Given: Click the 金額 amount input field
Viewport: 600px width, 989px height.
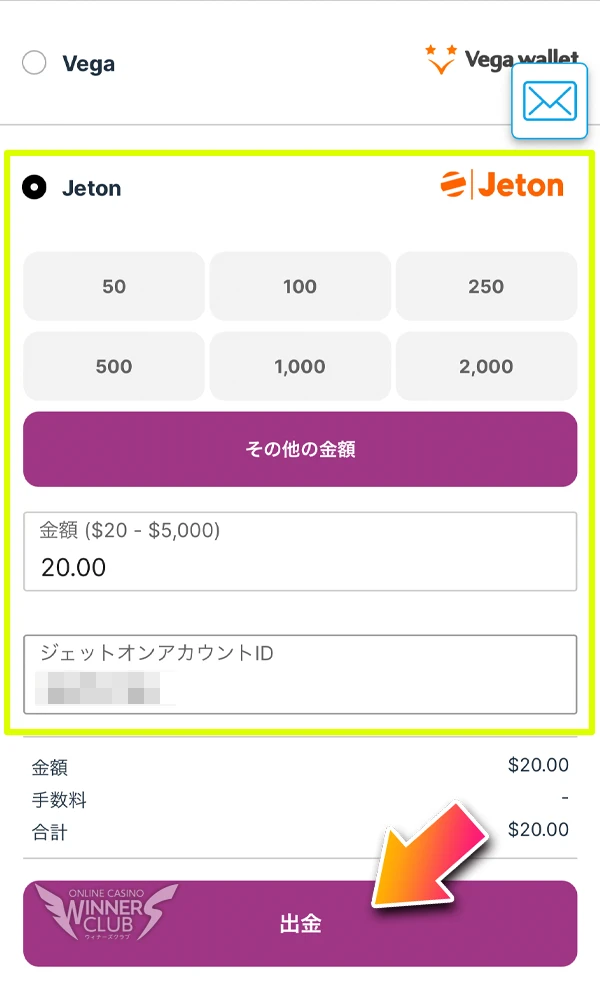Looking at the screenshot, I should click(x=300, y=551).
